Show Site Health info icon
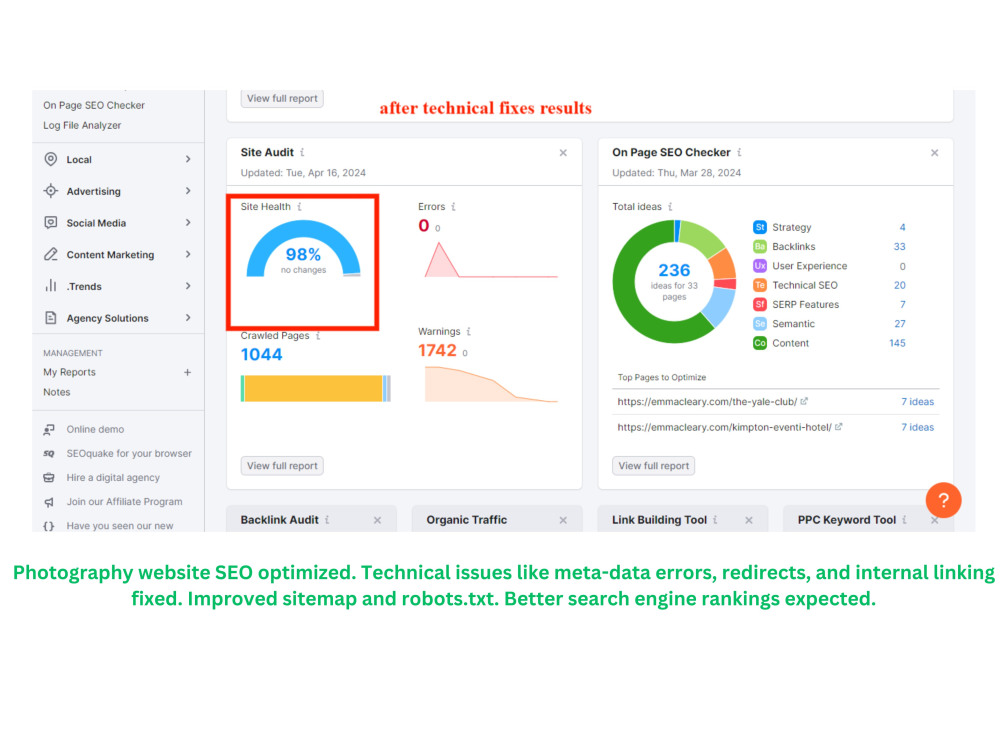This screenshot has height=750, width=1000. pyautogui.click(x=300, y=207)
